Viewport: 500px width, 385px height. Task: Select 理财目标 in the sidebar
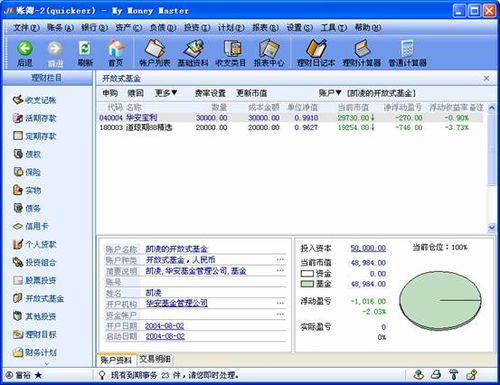[x=34, y=334]
